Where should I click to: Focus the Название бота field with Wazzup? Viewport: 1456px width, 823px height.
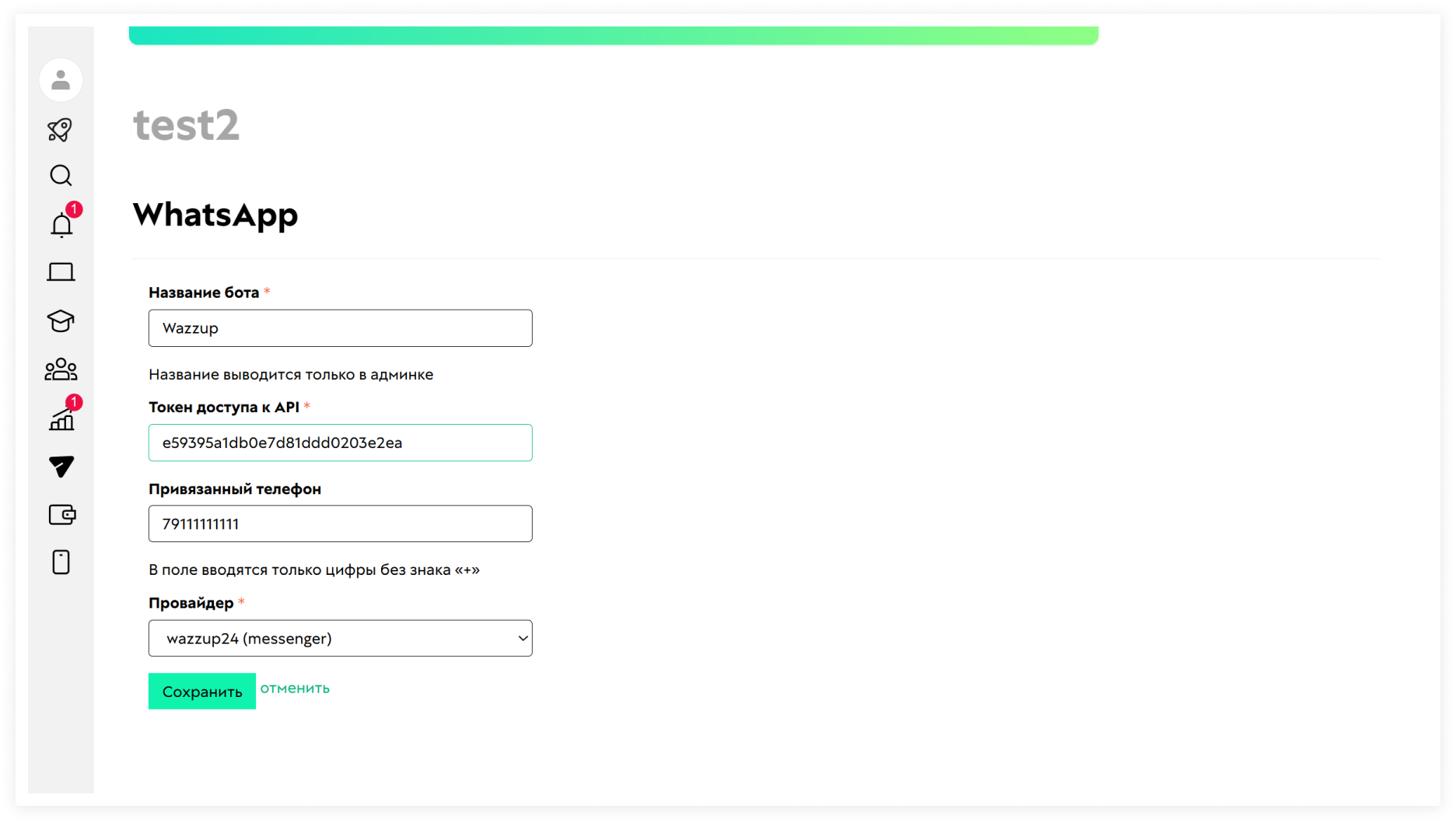tap(341, 328)
